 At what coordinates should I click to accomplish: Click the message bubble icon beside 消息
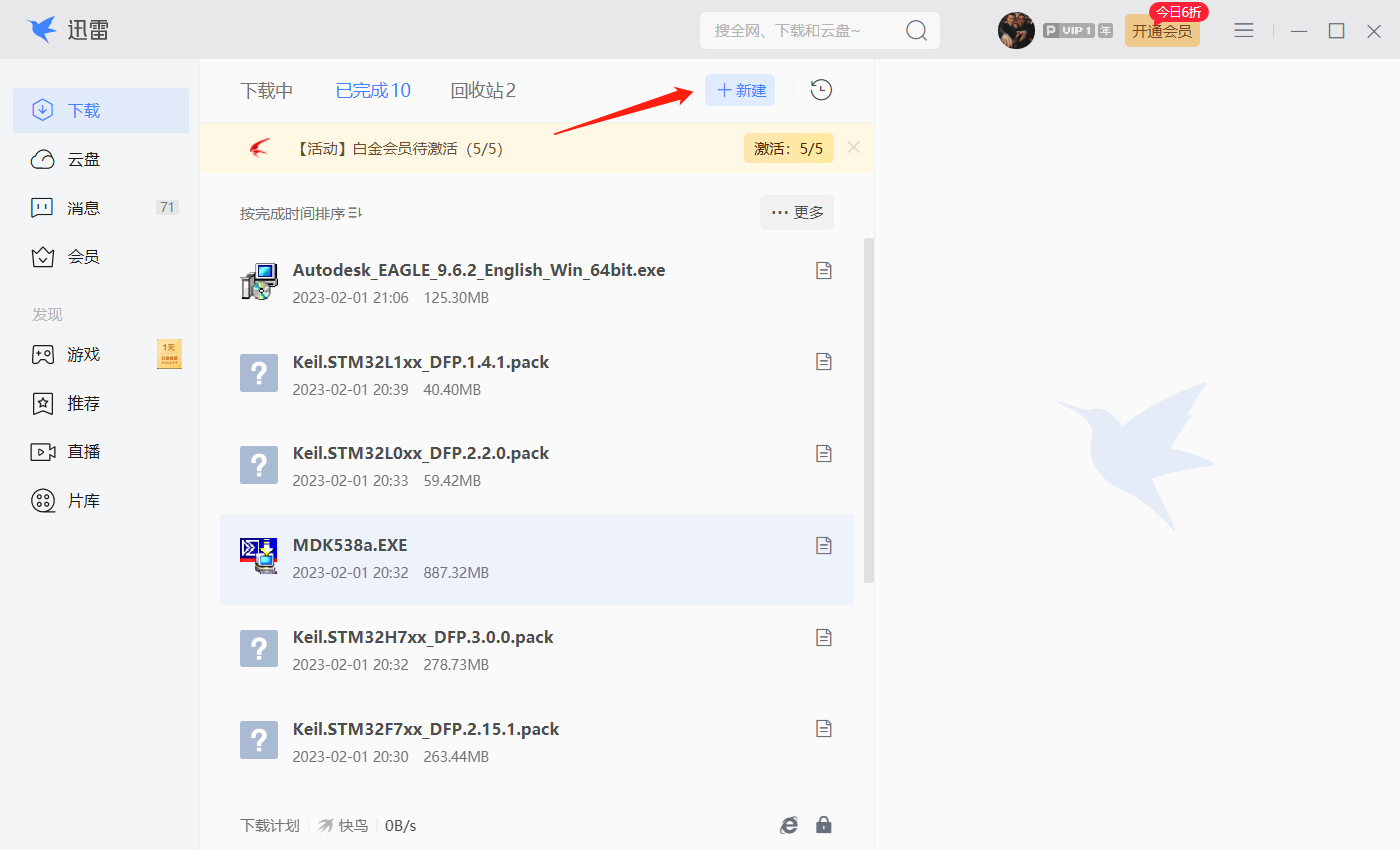(x=42, y=208)
